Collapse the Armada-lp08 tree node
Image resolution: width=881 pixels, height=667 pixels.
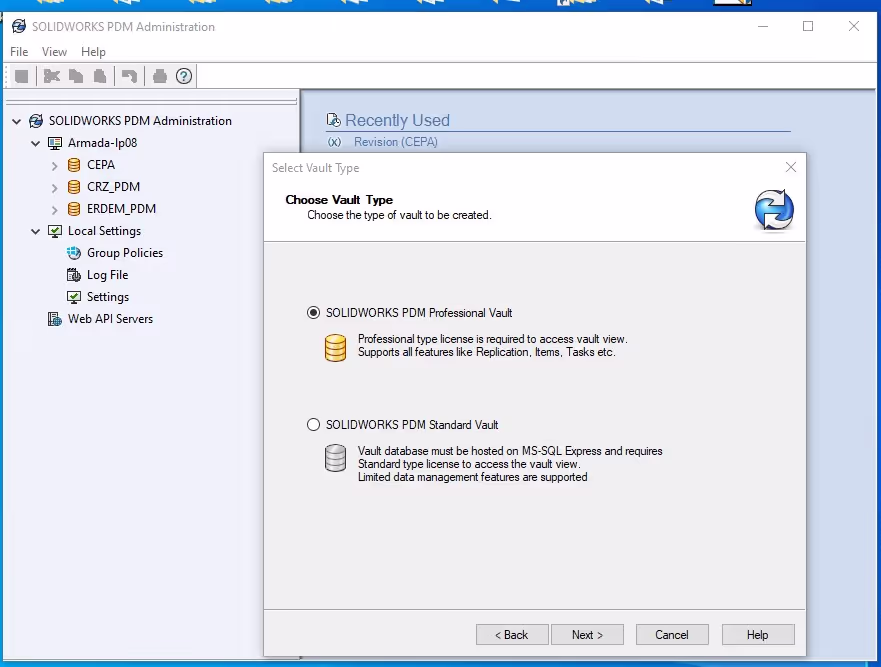[x=35, y=143]
